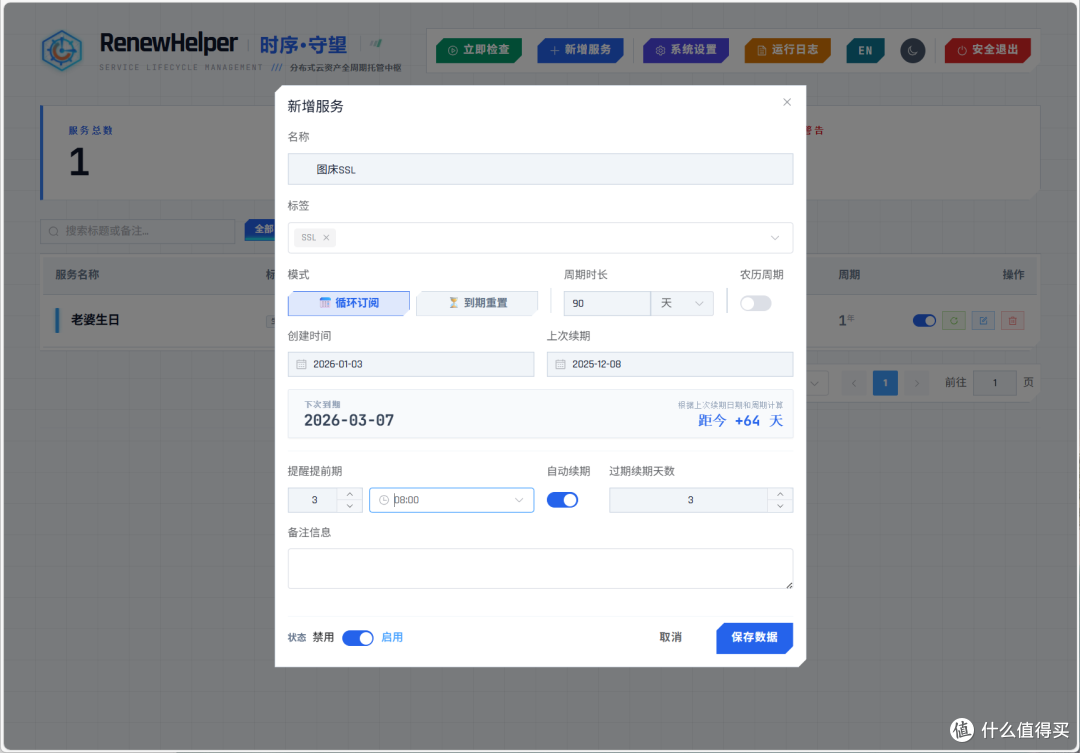Select 到期重置 mode
This screenshot has height=753, width=1080.
click(x=477, y=303)
